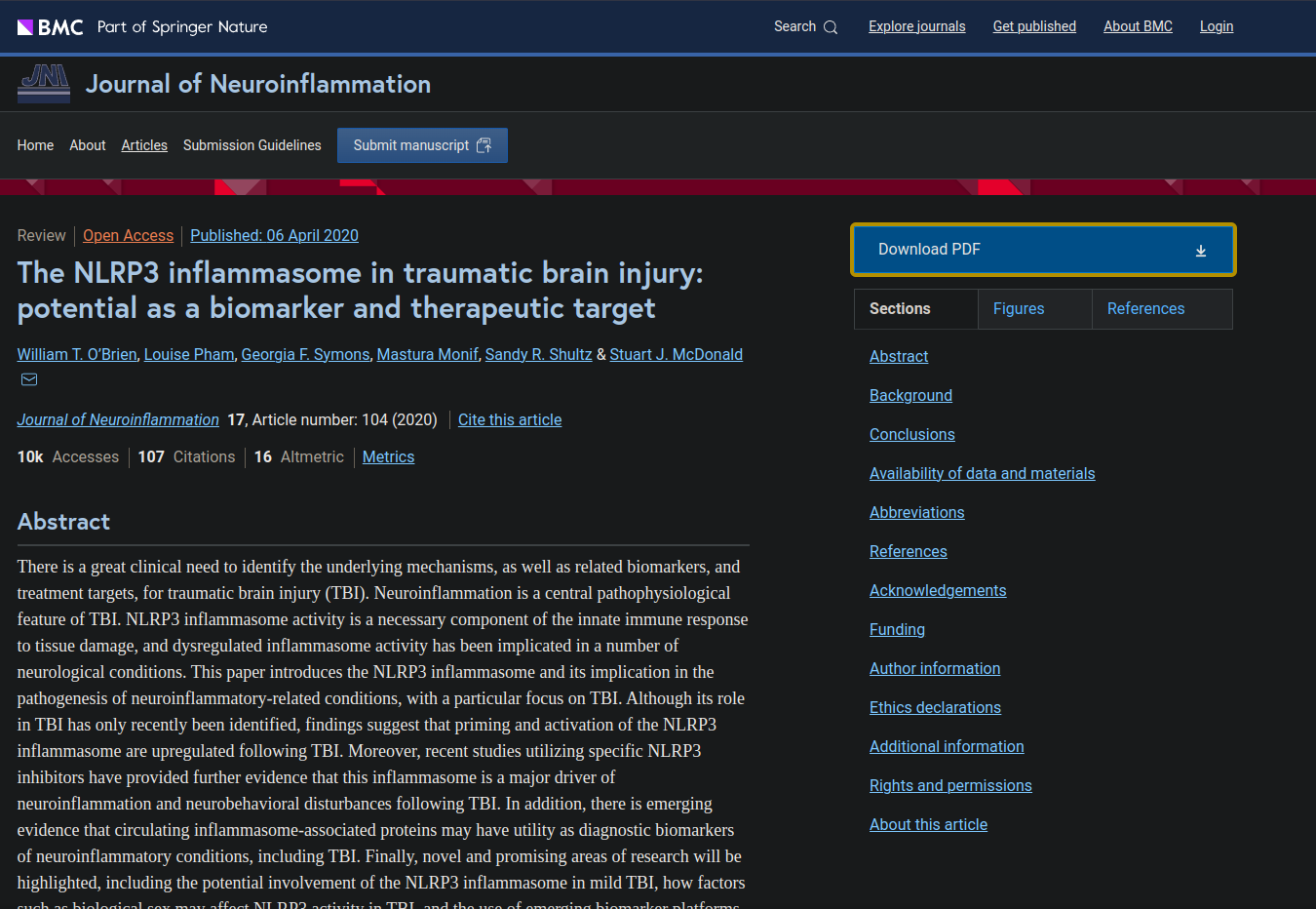The height and width of the screenshot is (909, 1316).
Task: Open author Georgia F. Symons
Action: coord(306,354)
